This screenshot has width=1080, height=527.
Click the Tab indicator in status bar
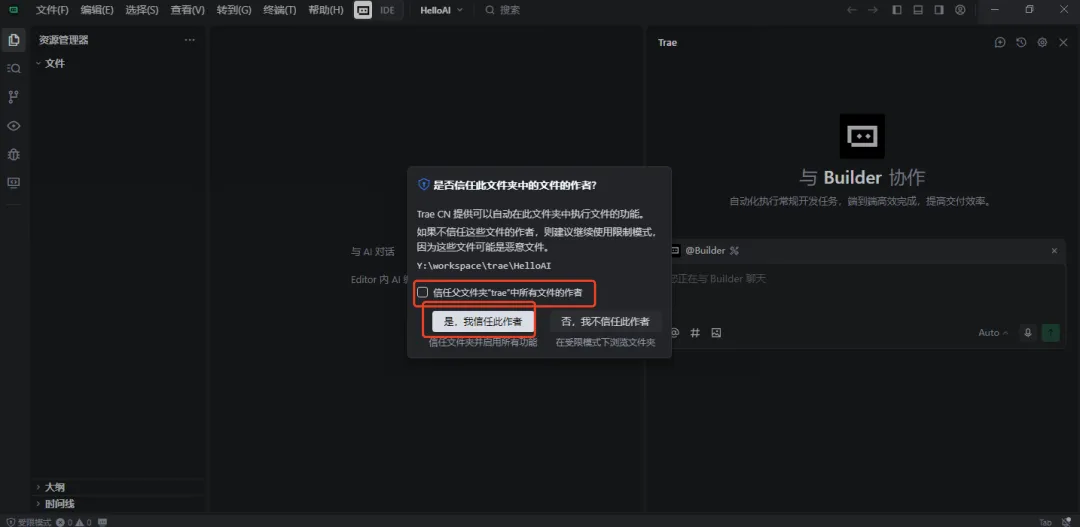click(1045, 522)
